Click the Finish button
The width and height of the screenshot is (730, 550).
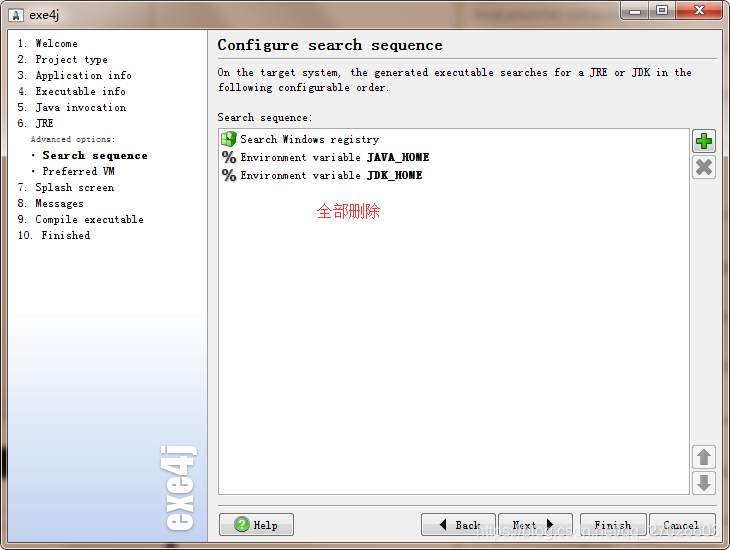pos(613,524)
